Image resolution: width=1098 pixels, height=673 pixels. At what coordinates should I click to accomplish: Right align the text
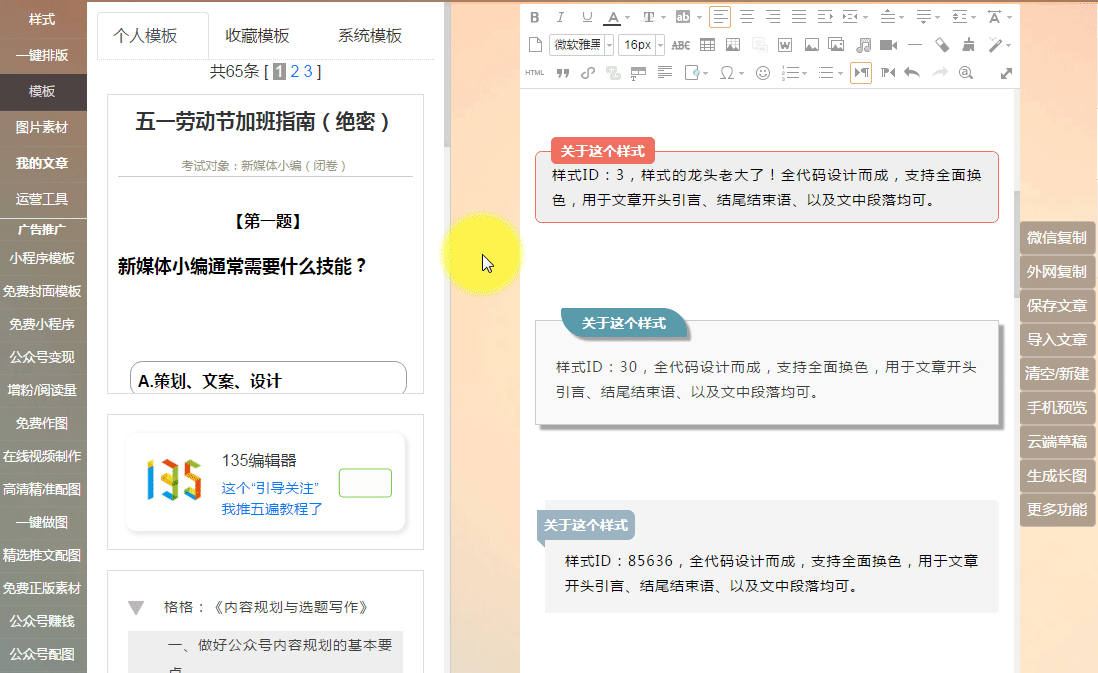click(x=773, y=18)
